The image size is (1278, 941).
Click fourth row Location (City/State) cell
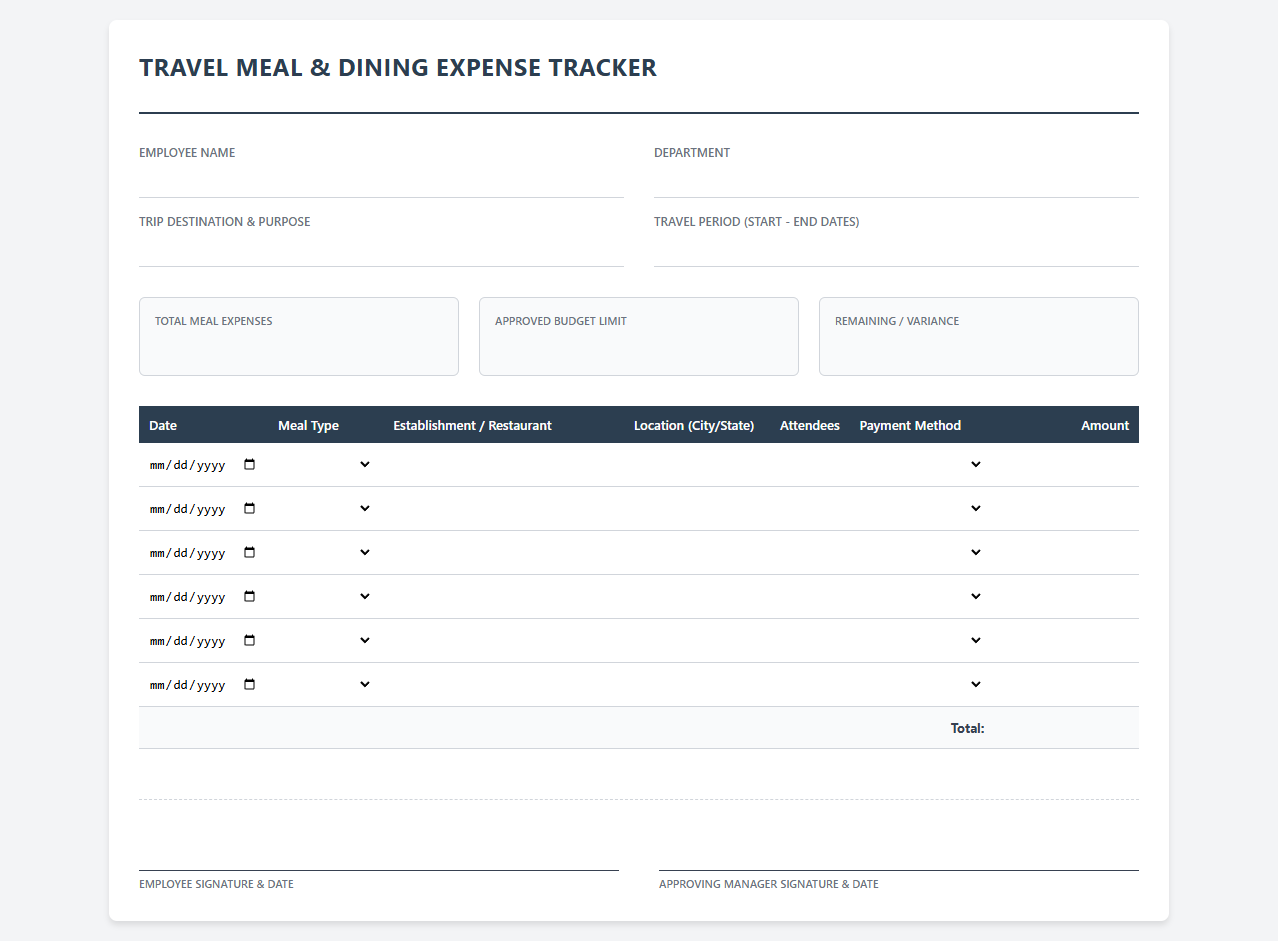click(697, 596)
